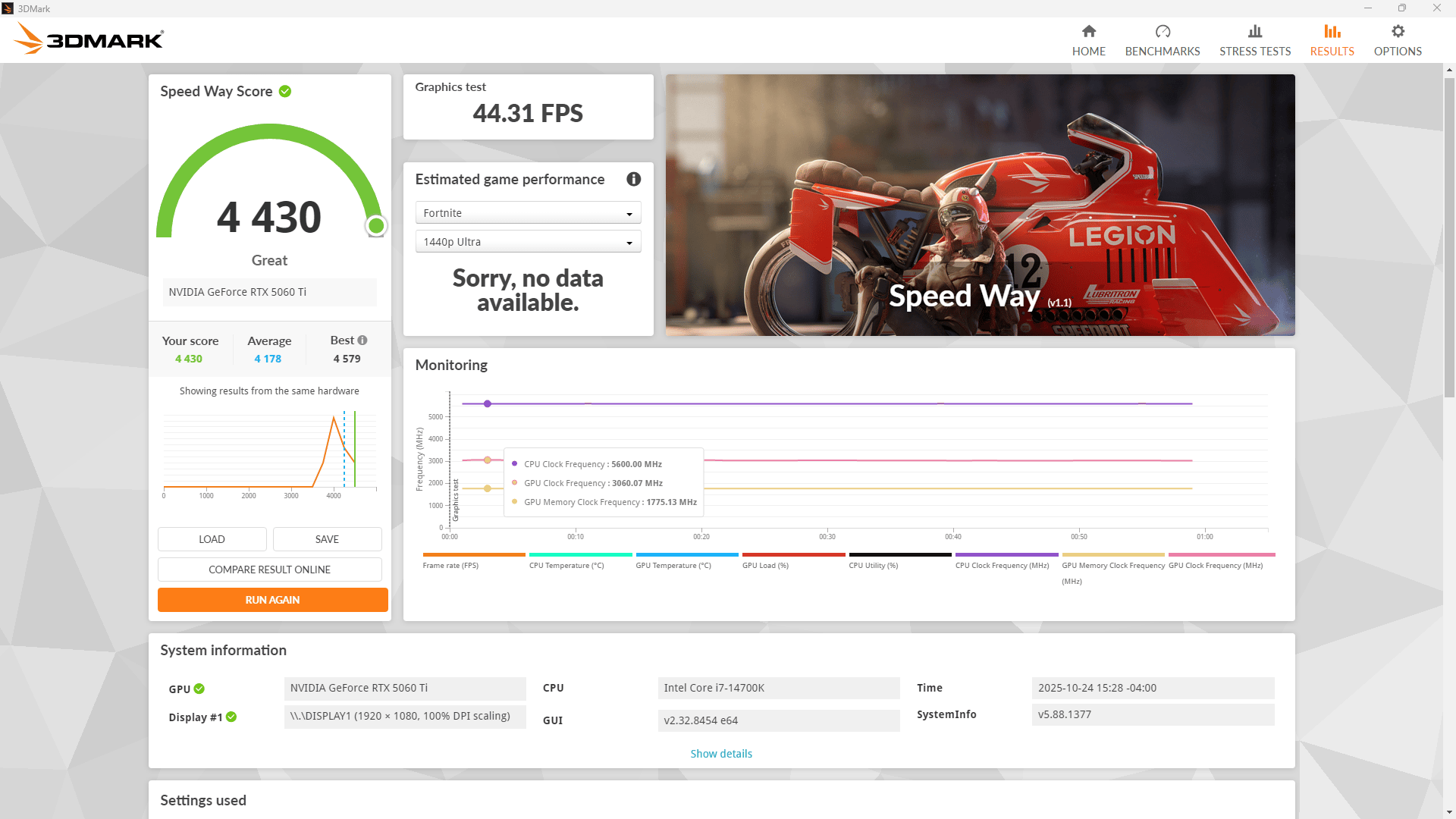The image size is (1456, 819).
Task: Click the System information heading
Action: coord(224,650)
